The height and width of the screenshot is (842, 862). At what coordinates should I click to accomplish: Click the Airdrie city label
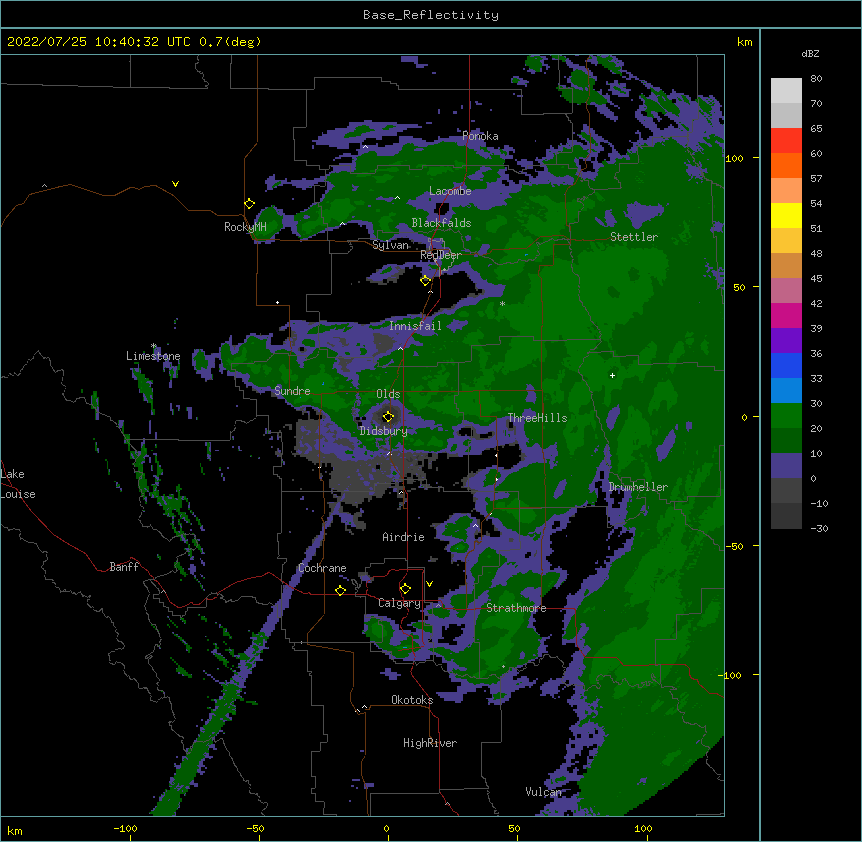[x=403, y=537]
